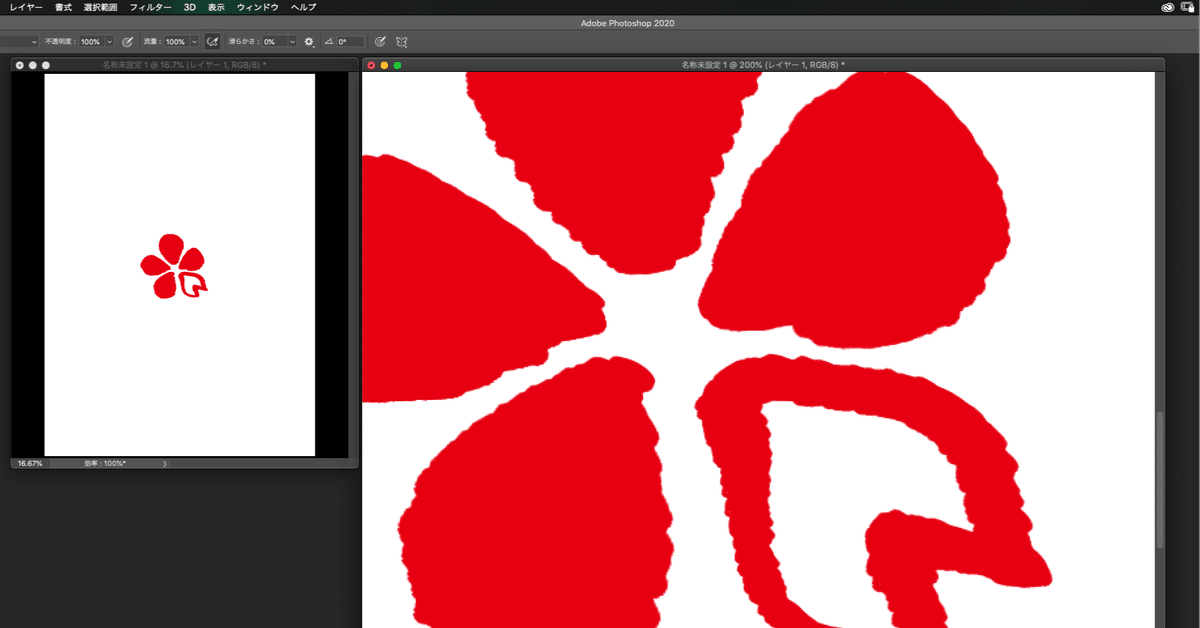Zoom the 200% window with green button
Screen dimensions: 1200x628
(x=397, y=65)
